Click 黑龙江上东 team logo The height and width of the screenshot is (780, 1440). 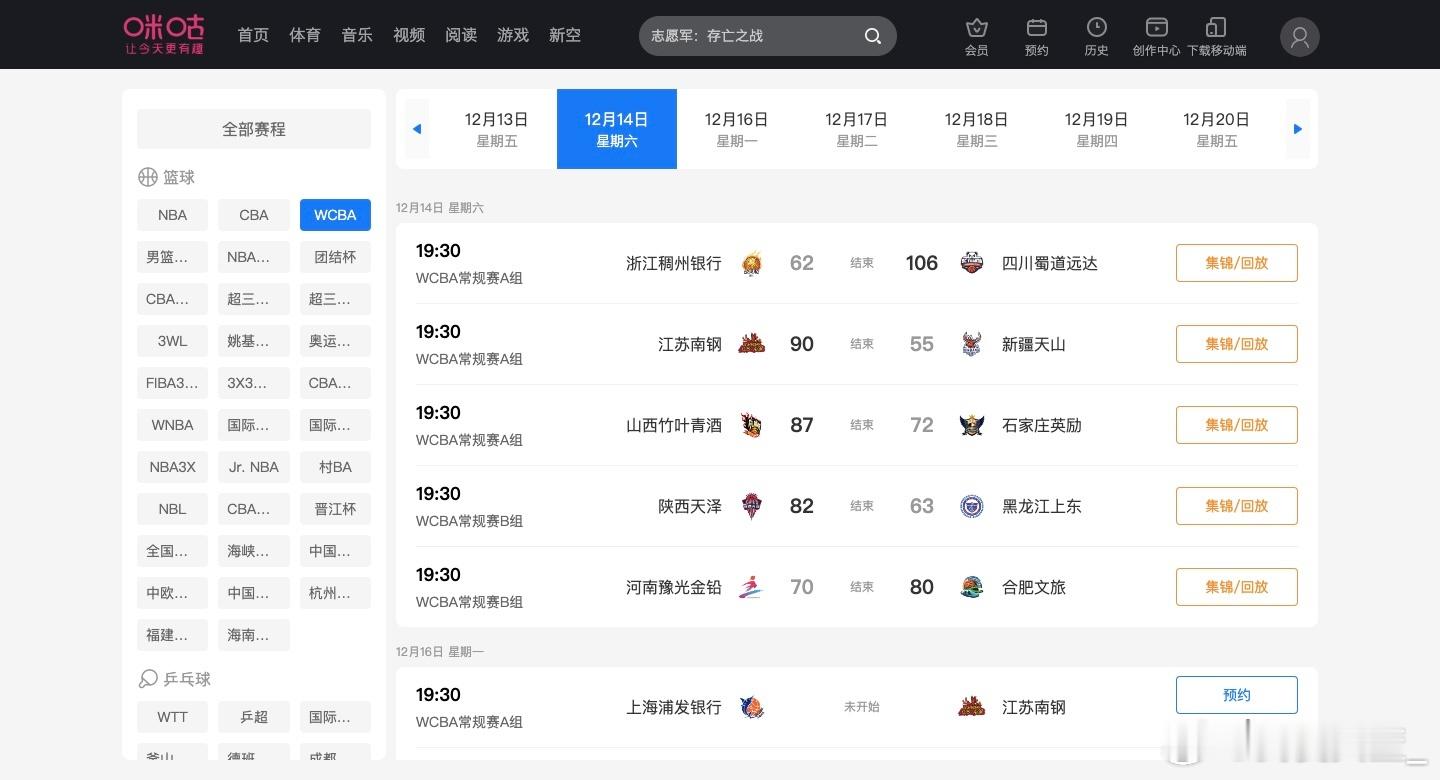coord(971,506)
